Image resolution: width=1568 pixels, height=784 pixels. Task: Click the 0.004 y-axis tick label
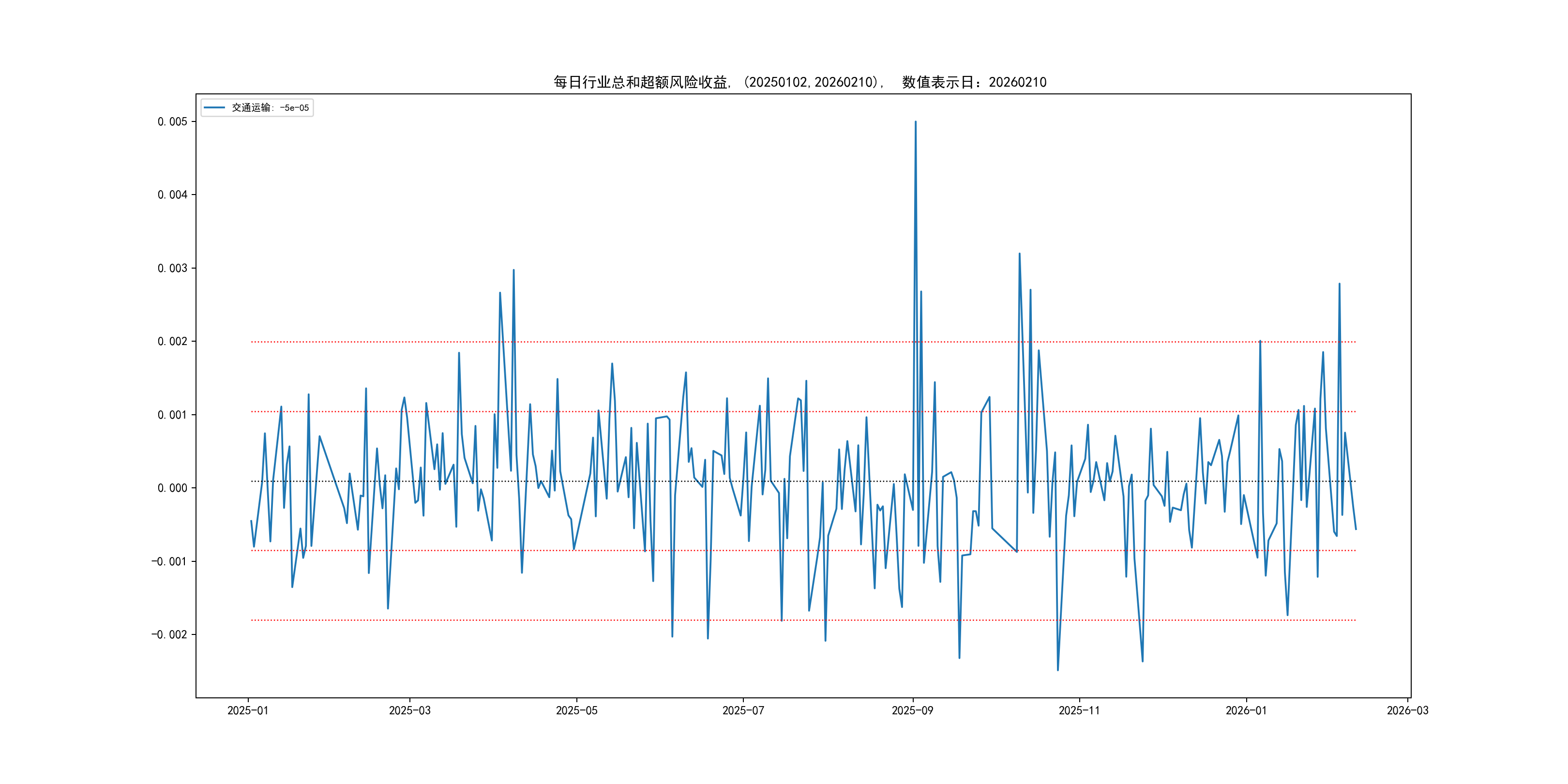tap(172, 195)
